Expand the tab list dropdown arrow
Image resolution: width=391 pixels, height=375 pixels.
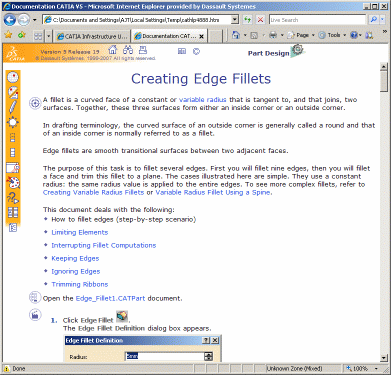[x=49, y=36]
